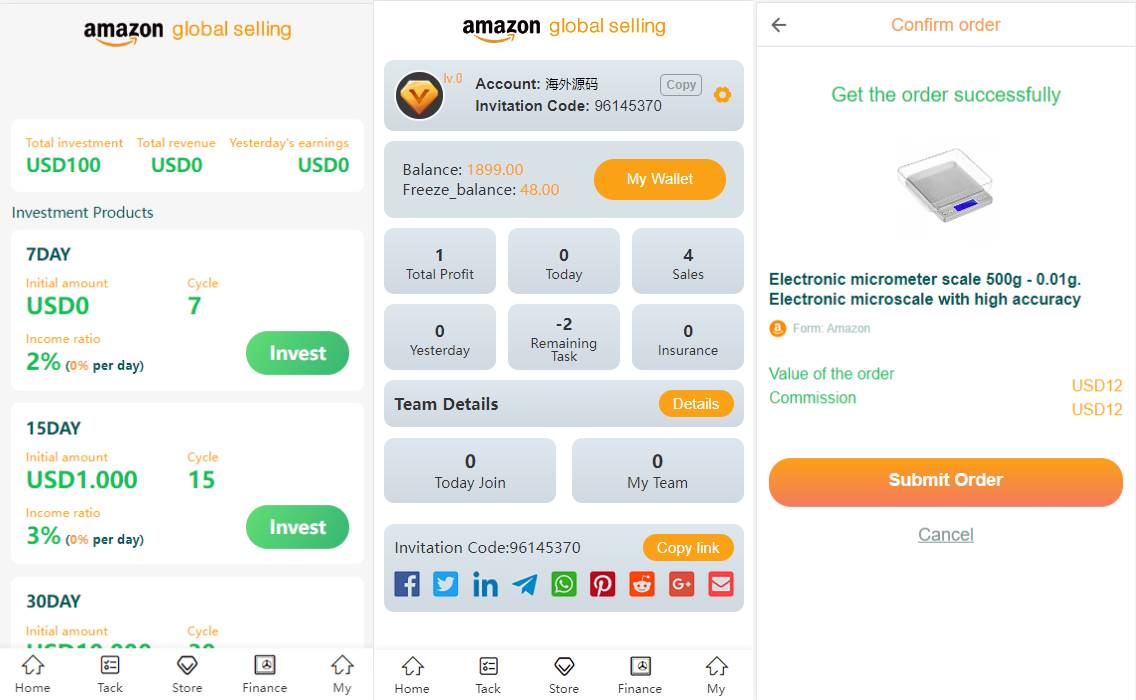1136x700 pixels.
Task: Cancel the order confirmation
Action: [x=945, y=535]
